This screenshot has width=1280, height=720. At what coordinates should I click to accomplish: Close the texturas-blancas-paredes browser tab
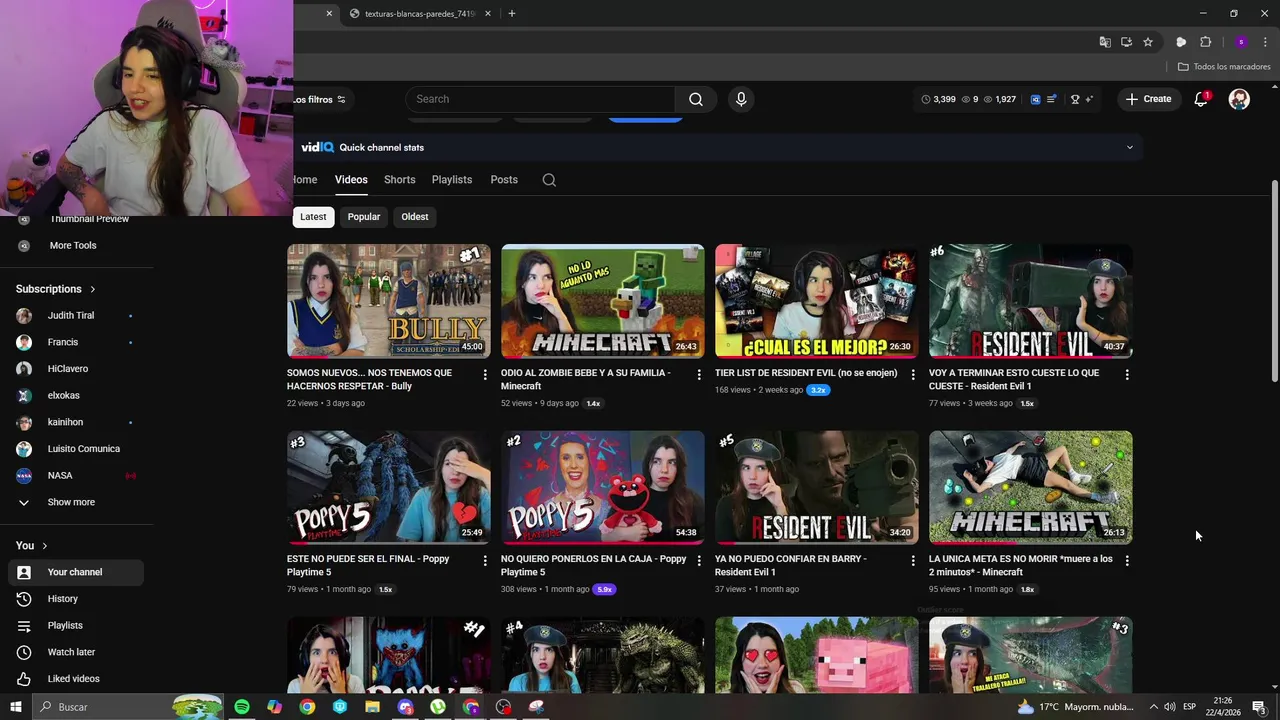coord(488,14)
